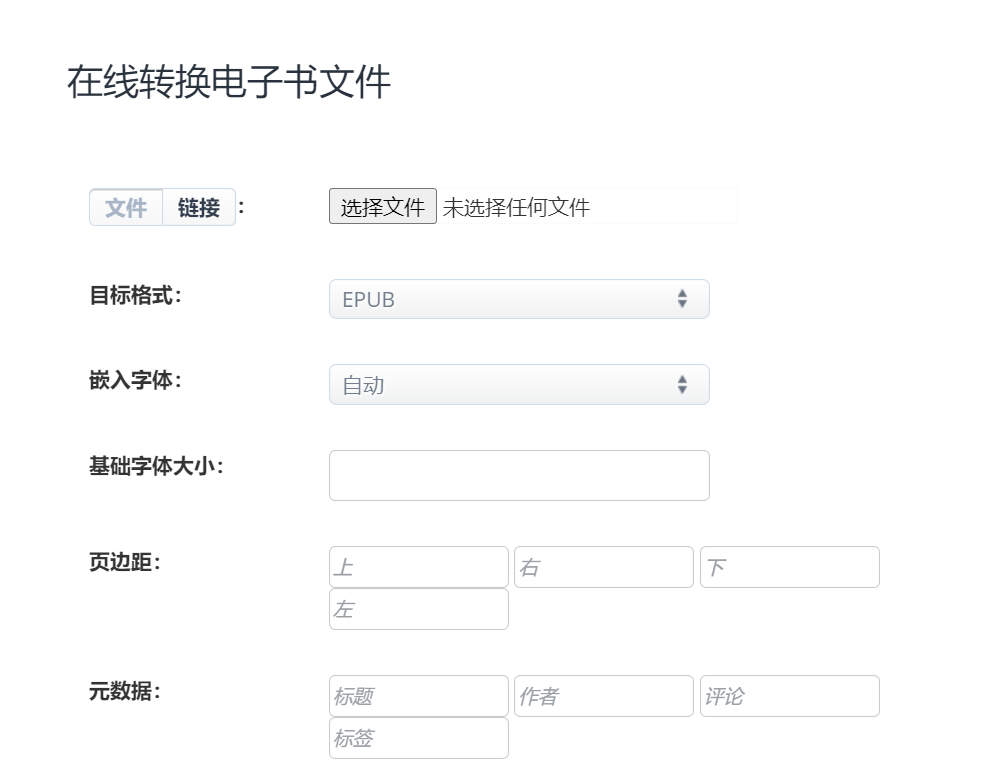The height and width of the screenshot is (777, 996).
Task: Click the 评论 metadata field
Action: click(790, 696)
